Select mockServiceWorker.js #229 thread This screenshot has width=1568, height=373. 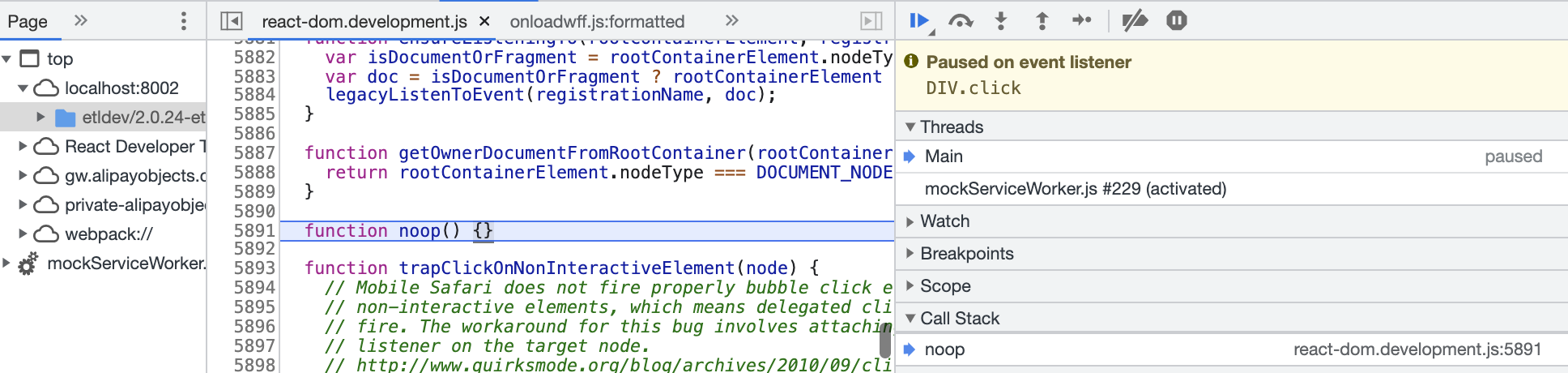[1231, 189]
